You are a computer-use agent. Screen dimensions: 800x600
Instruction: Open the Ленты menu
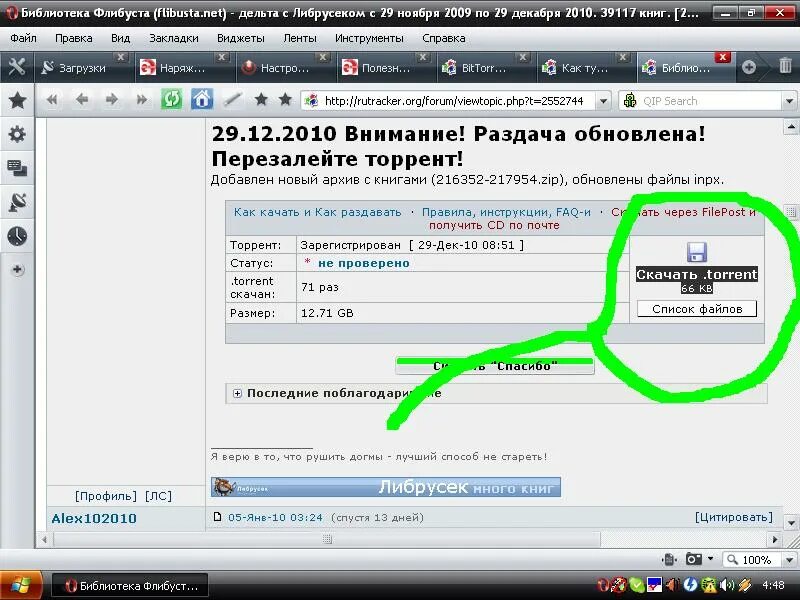[x=299, y=38]
